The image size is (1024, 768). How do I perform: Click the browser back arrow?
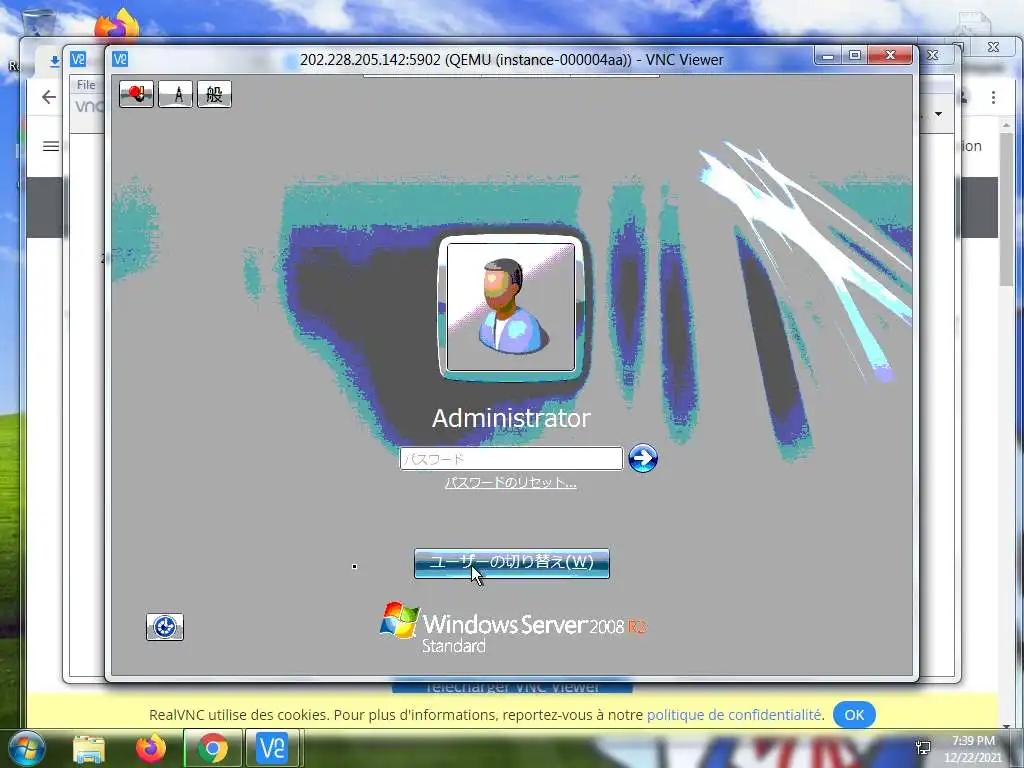pos(49,97)
